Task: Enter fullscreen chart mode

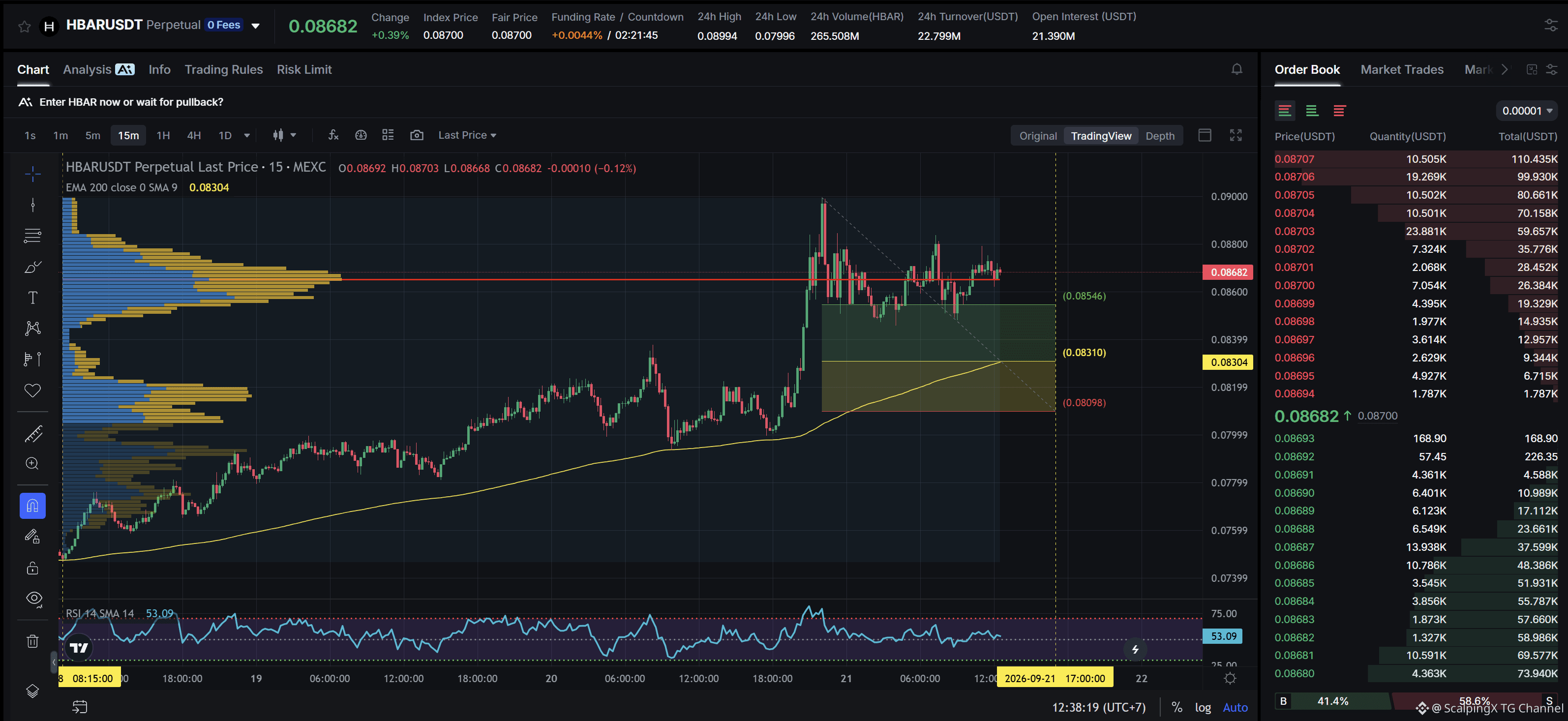Action: pyautogui.click(x=1235, y=135)
